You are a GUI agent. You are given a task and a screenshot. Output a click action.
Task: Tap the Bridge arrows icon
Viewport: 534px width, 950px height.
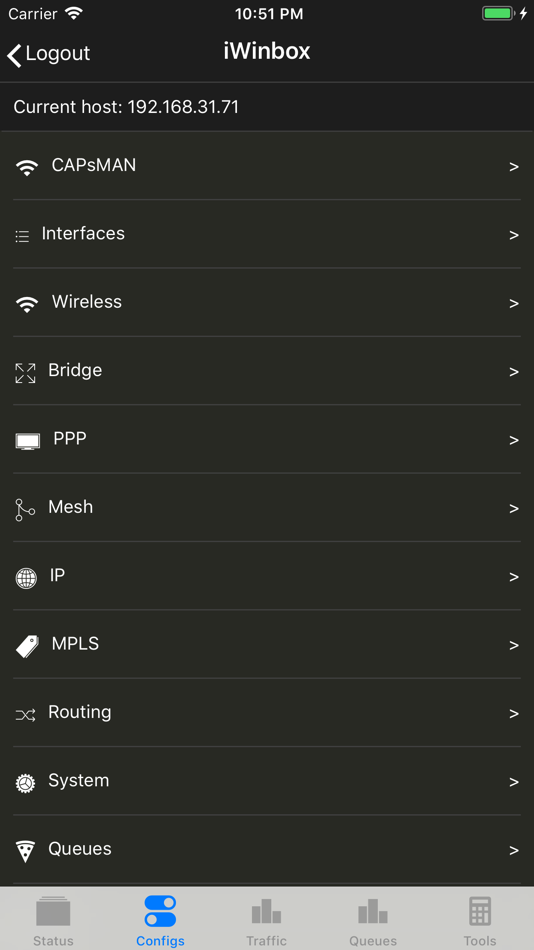[x=25, y=373]
